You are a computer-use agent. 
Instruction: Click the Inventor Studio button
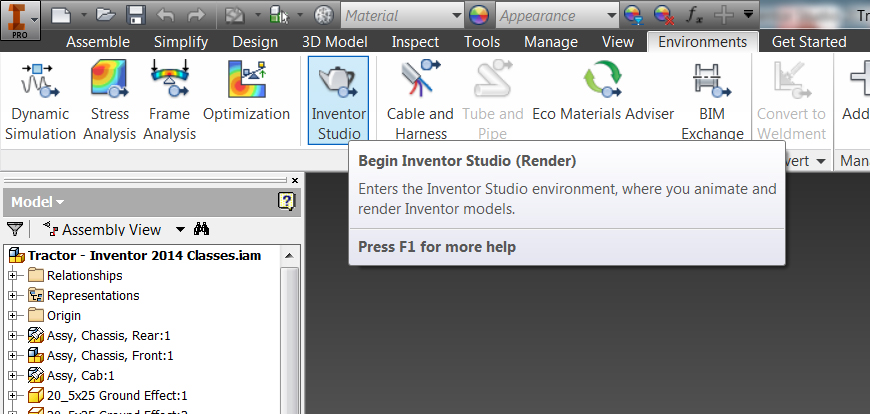338,99
